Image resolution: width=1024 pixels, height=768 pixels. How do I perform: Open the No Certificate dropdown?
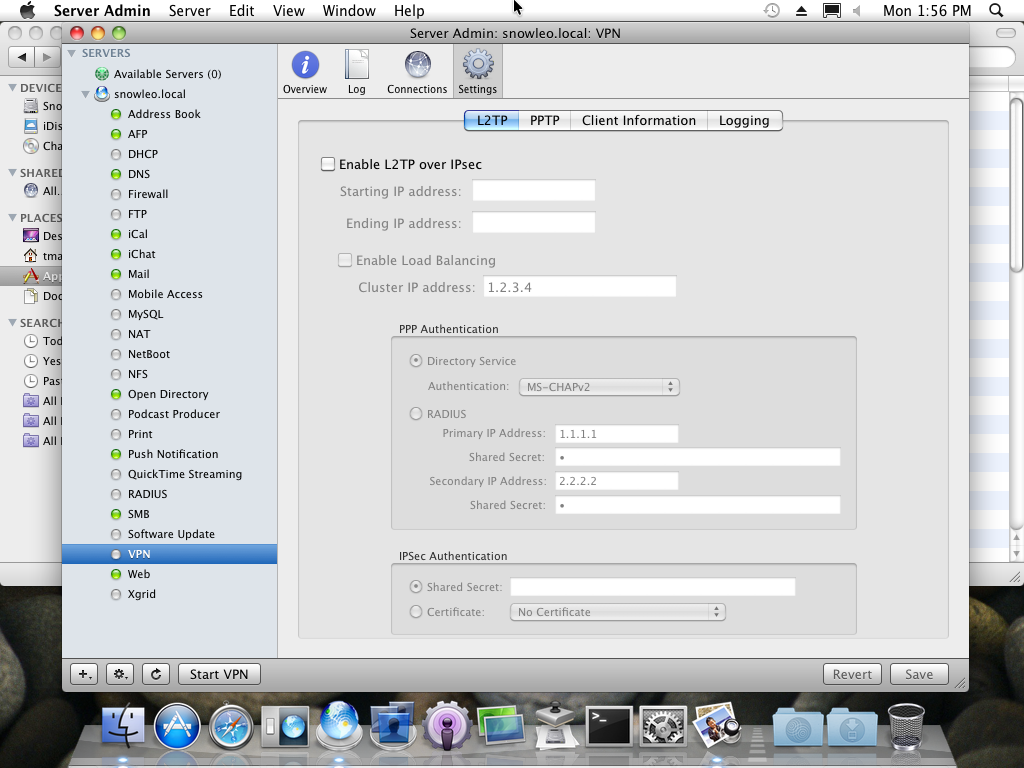point(617,612)
